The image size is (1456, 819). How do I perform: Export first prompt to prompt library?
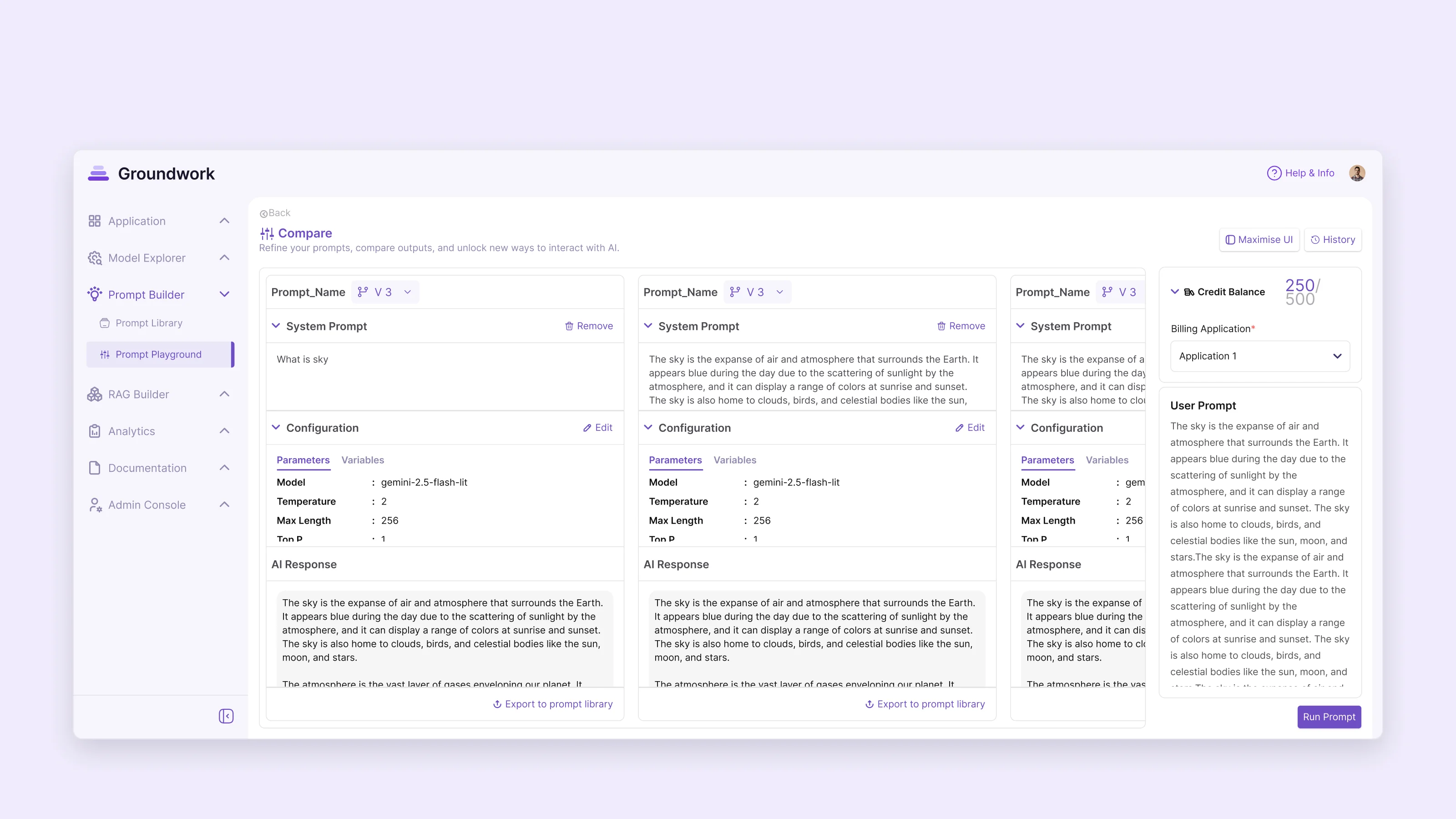tap(552, 704)
